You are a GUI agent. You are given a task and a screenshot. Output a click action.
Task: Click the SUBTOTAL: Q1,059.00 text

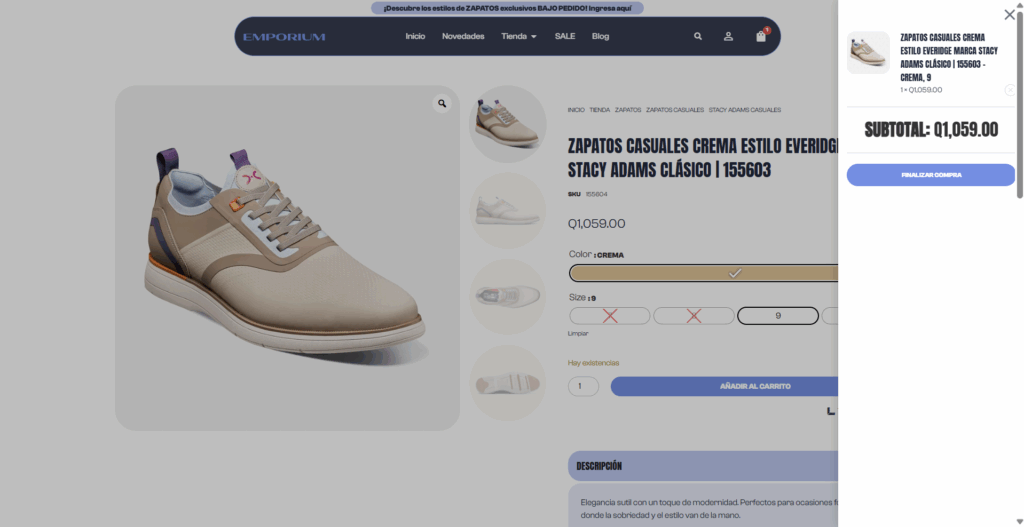[x=931, y=130]
